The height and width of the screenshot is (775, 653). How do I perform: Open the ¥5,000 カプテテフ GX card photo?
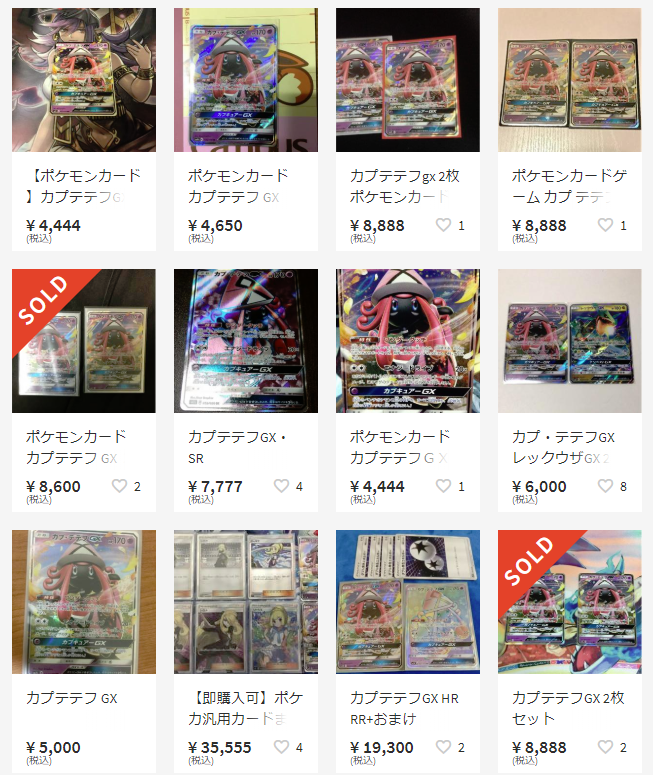pos(84,602)
